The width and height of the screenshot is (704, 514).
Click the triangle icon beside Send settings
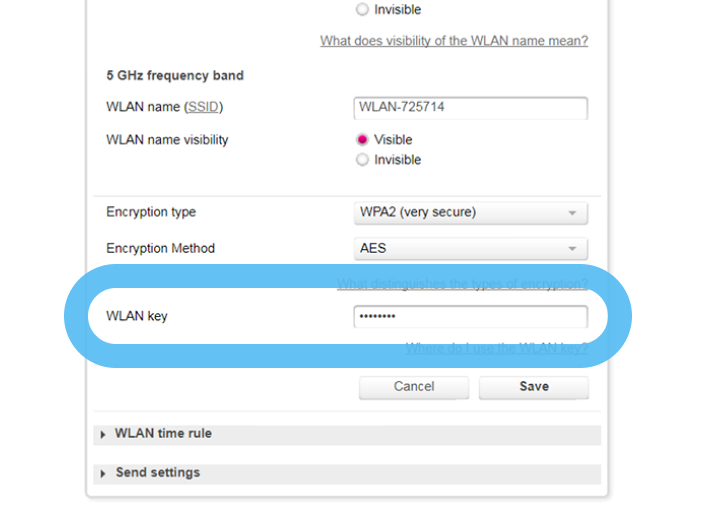103,473
